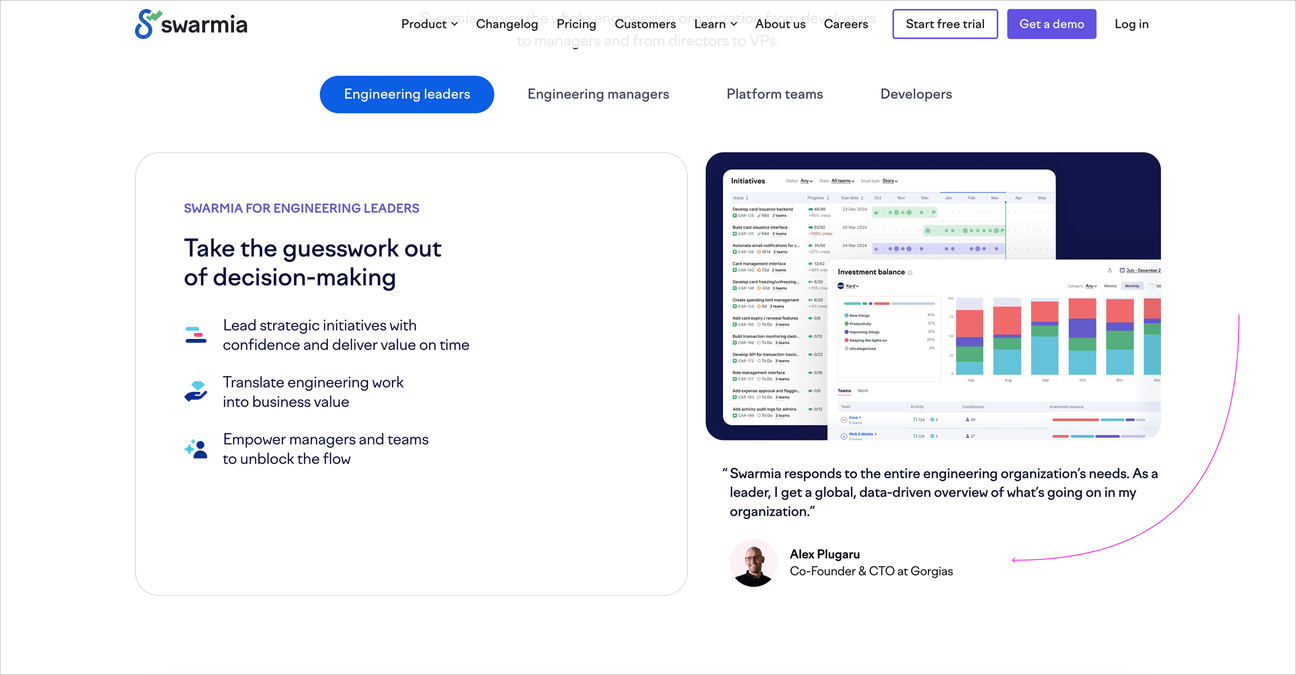Click the Start free trial button
Viewport: 1296px width, 675px height.
pyautogui.click(x=944, y=23)
